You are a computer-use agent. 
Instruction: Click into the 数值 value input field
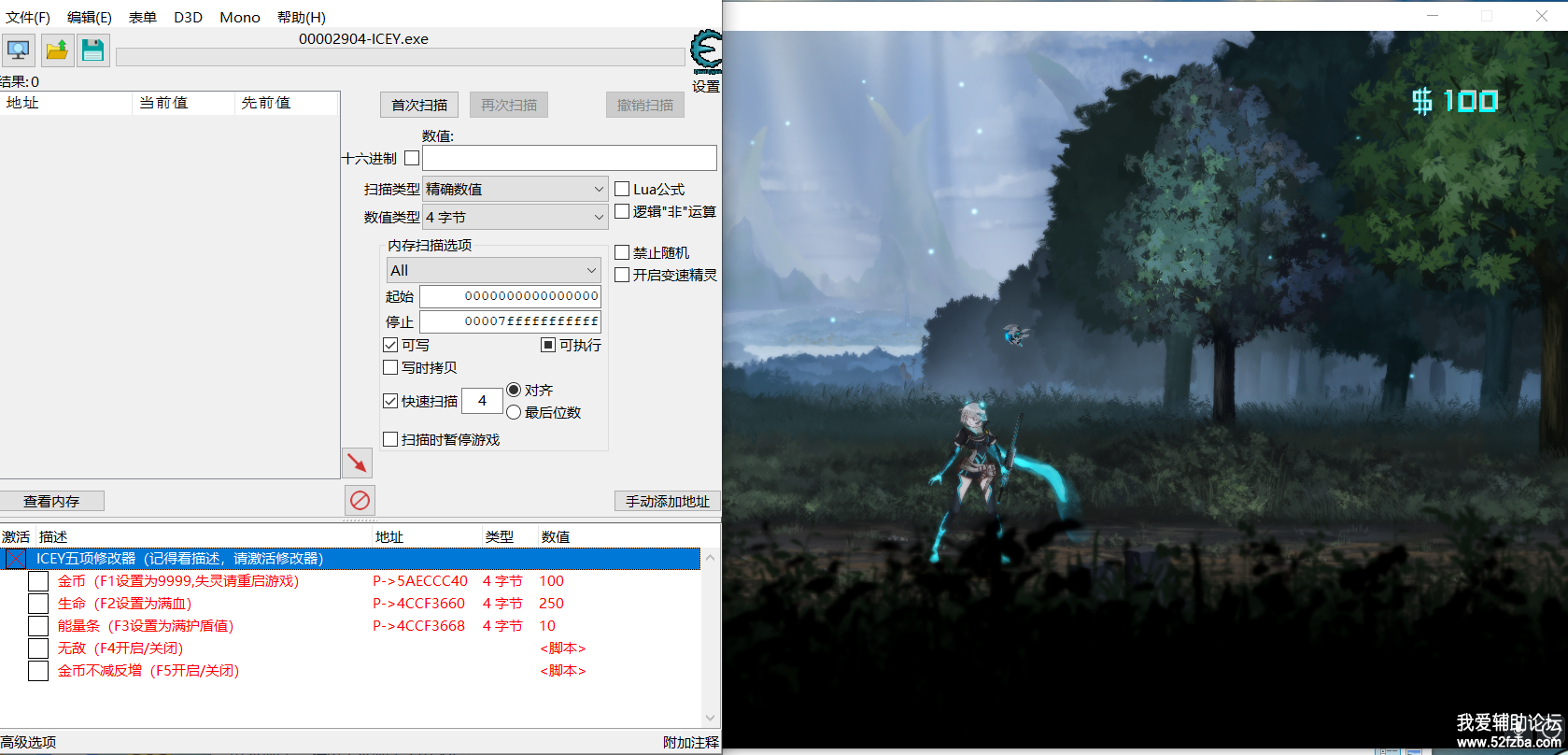coord(570,158)
